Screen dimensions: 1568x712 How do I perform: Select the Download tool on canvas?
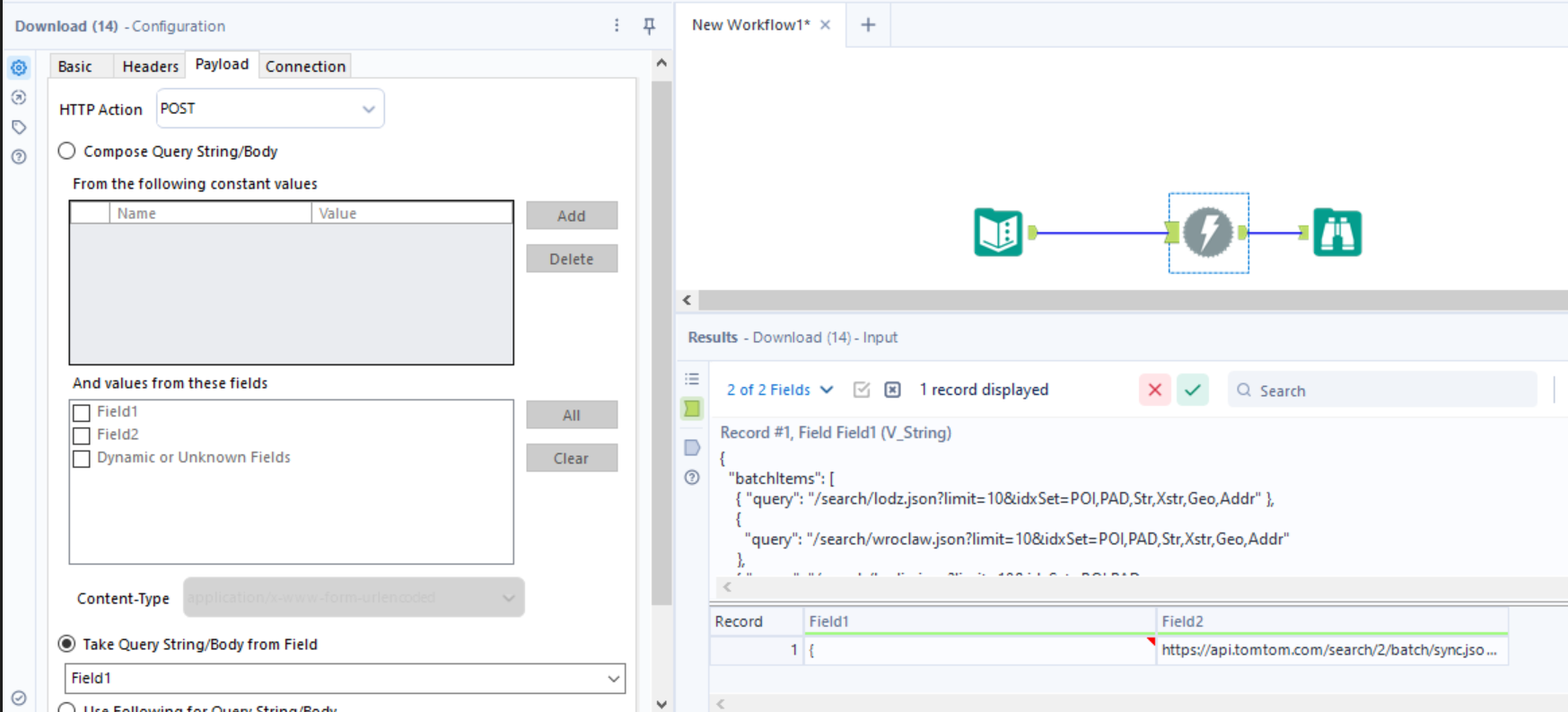click(x=1208, y=233)
